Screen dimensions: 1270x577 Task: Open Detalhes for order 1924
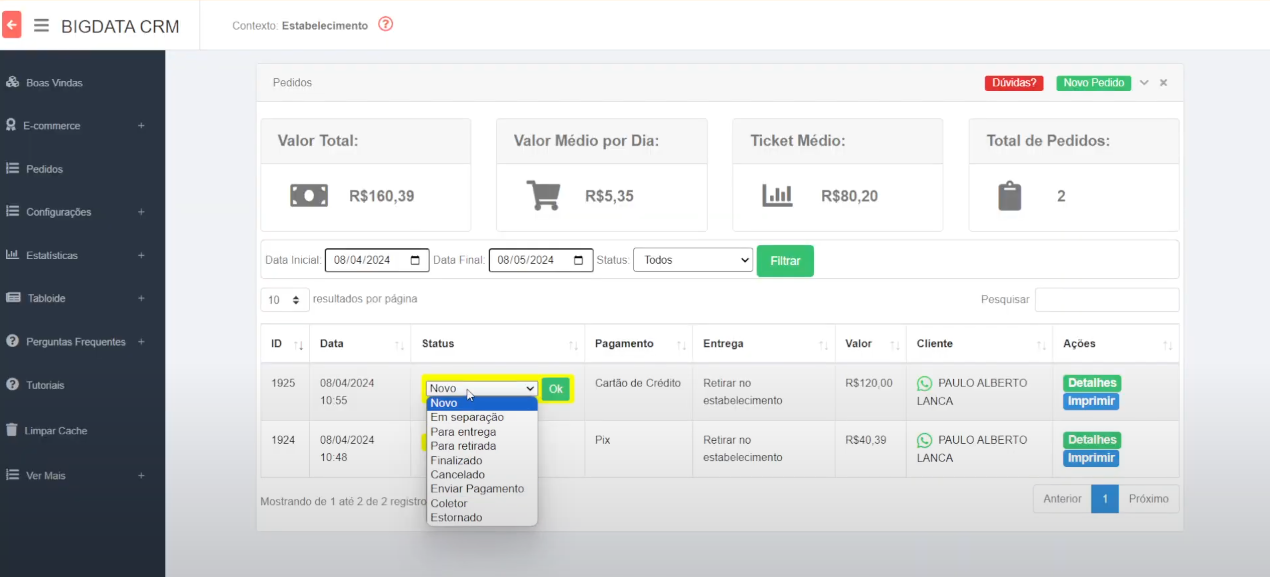point(1092,440)
